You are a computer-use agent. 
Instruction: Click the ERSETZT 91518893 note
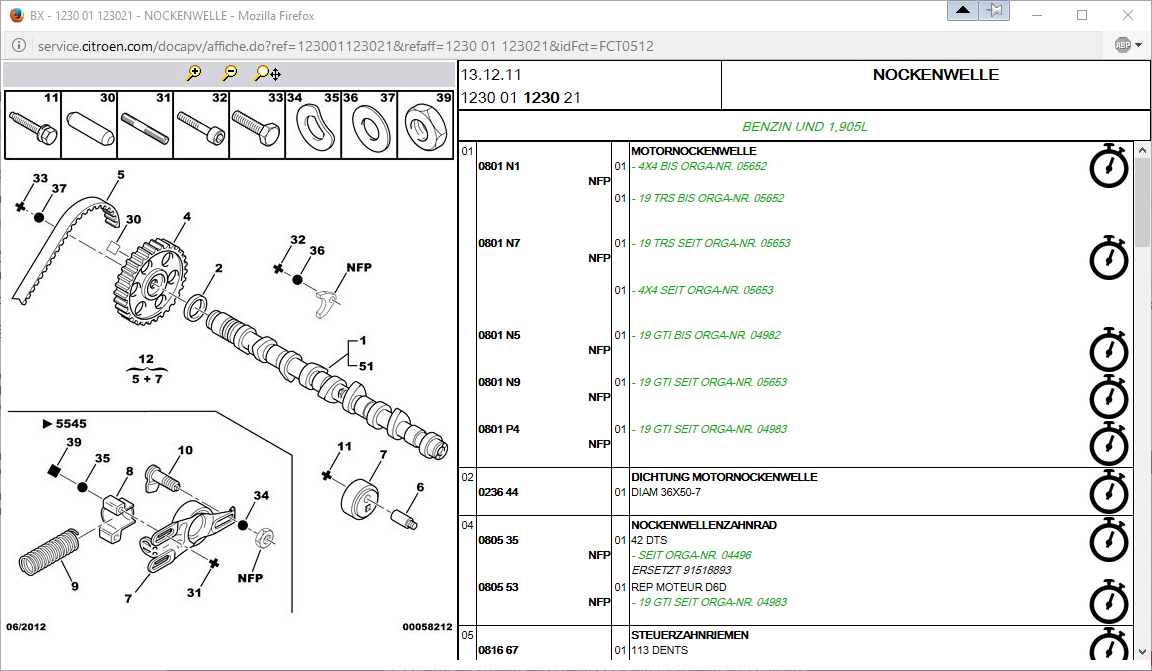681,570
